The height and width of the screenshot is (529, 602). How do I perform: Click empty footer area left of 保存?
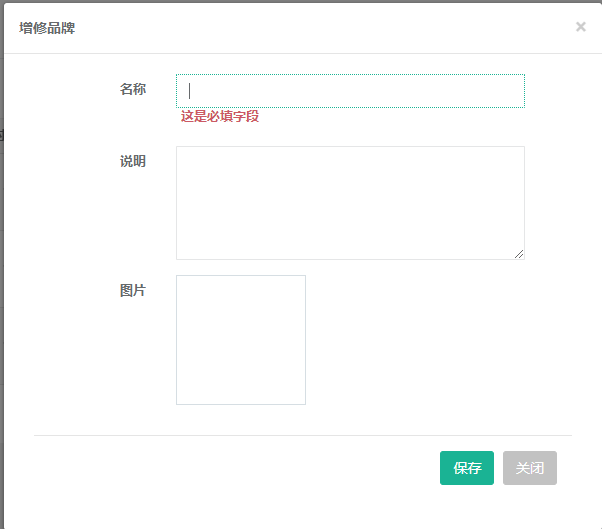(x=230, y=468)
